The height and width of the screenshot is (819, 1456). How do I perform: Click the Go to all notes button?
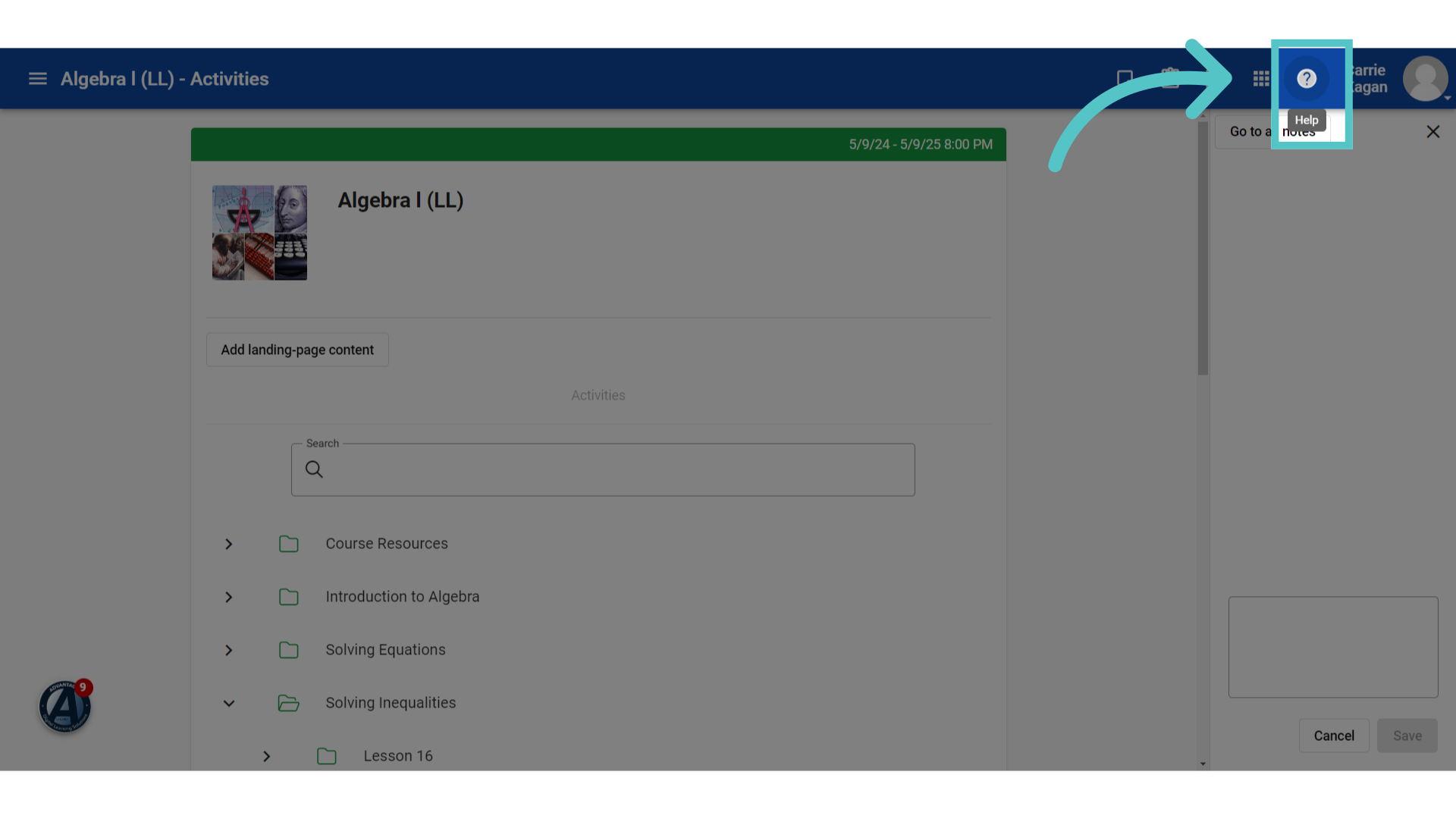(1272, 132)
